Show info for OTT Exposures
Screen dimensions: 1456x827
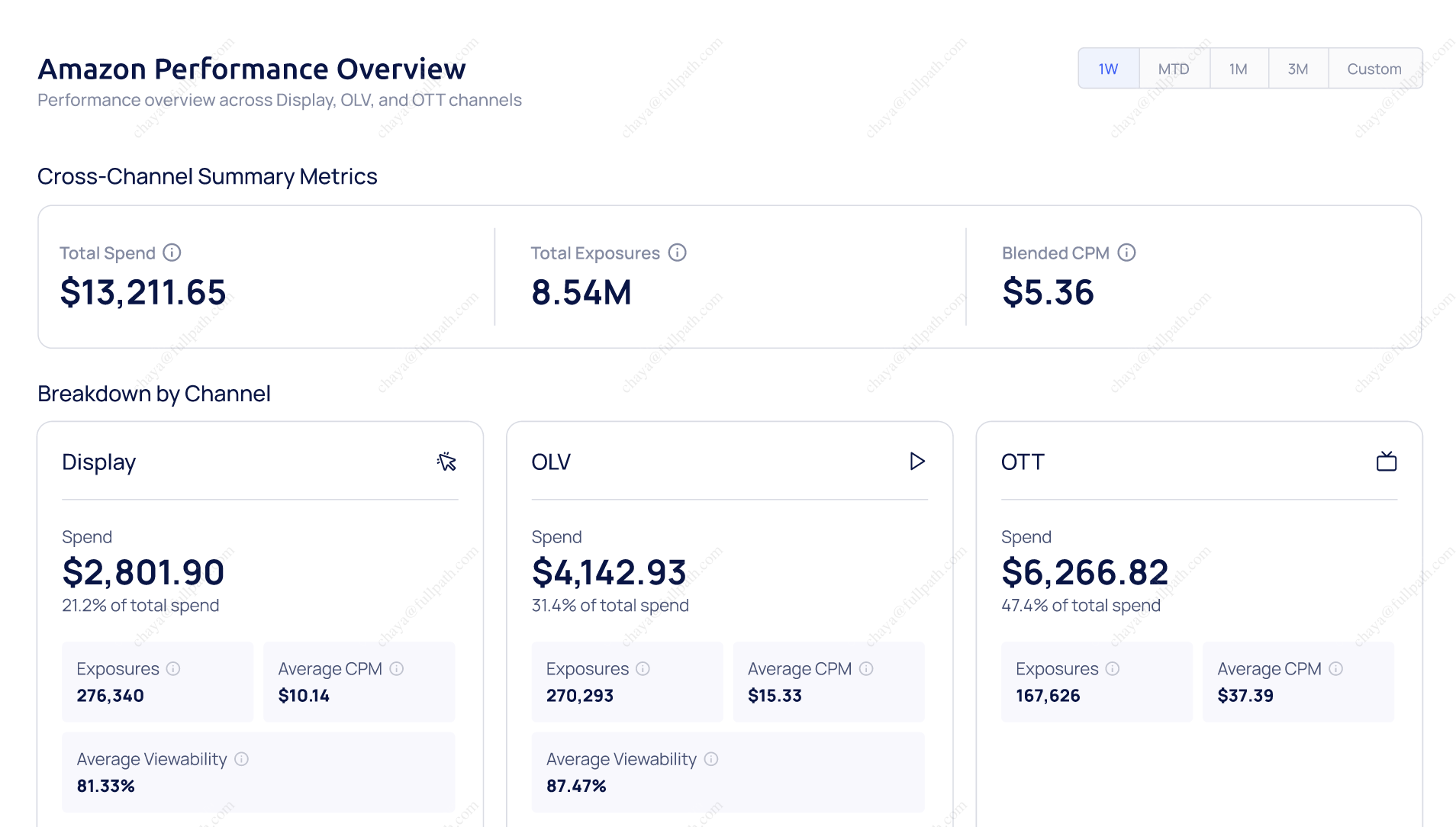click(1112, 669)
